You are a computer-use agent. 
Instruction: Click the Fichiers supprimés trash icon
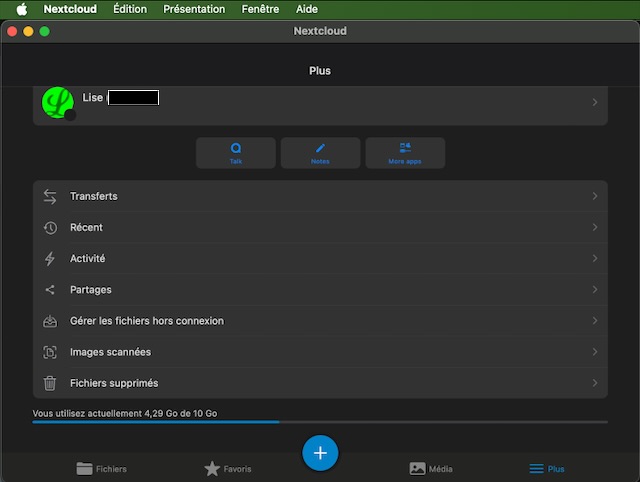[50, 383]
